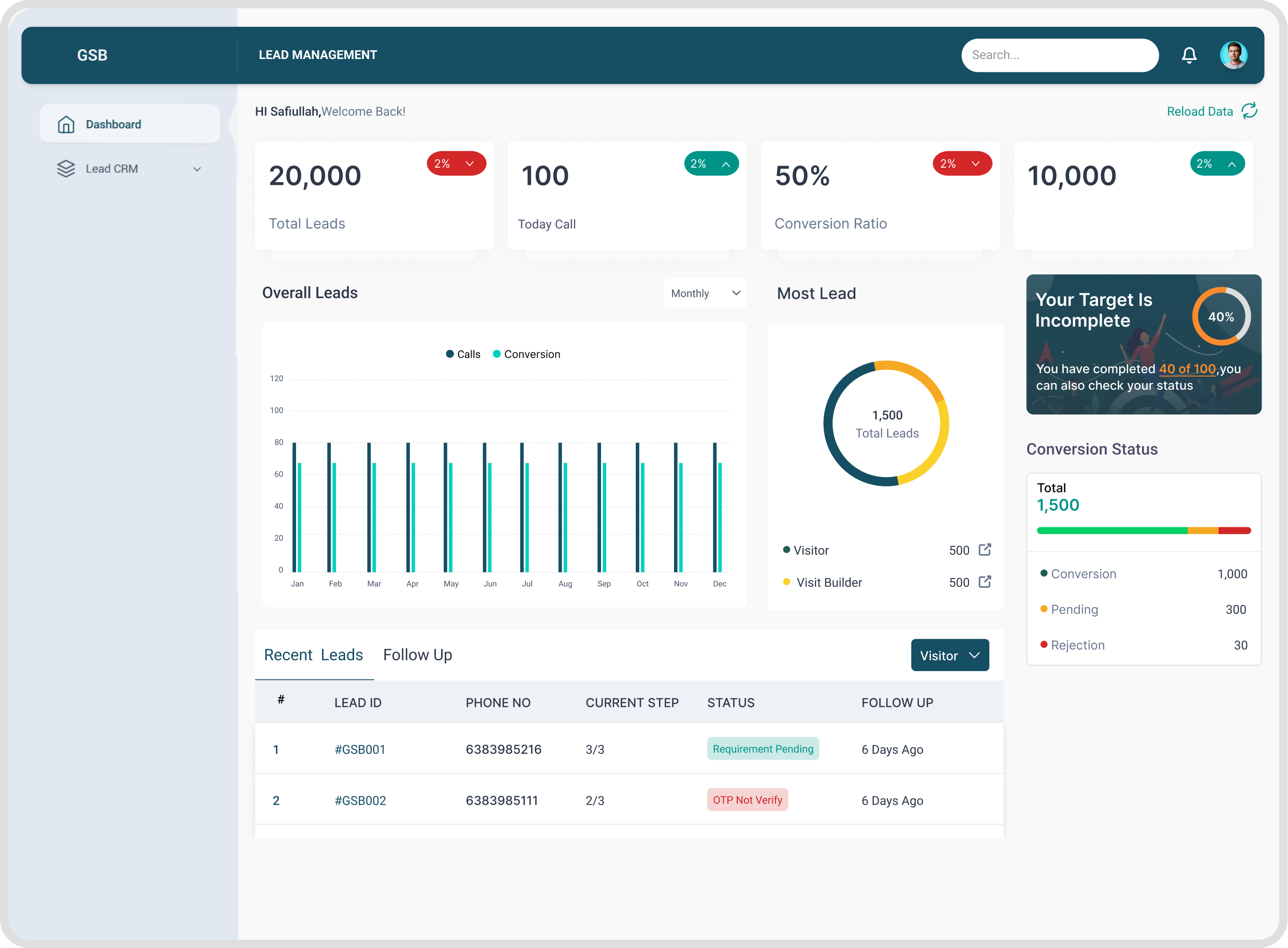Expand the Lead CRM sidebar menu
This screenshot has height=948, width=1288.
197,169
